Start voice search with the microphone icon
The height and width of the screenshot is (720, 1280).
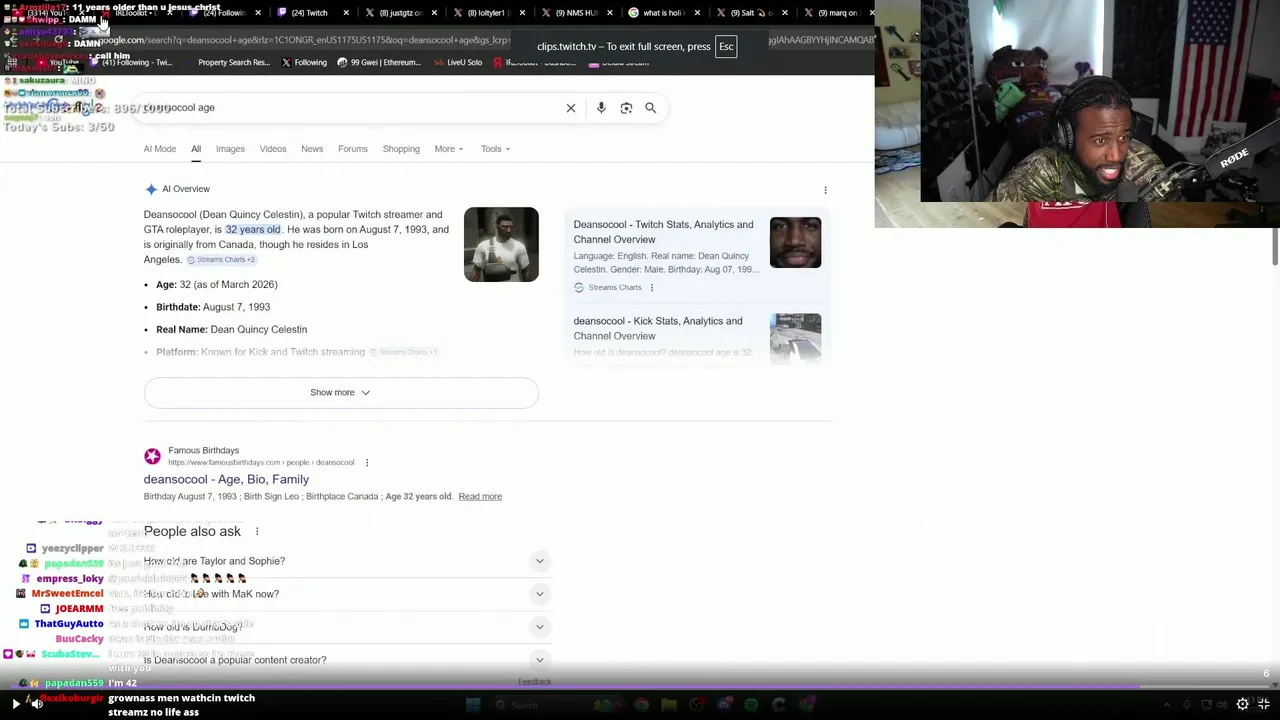601,108
